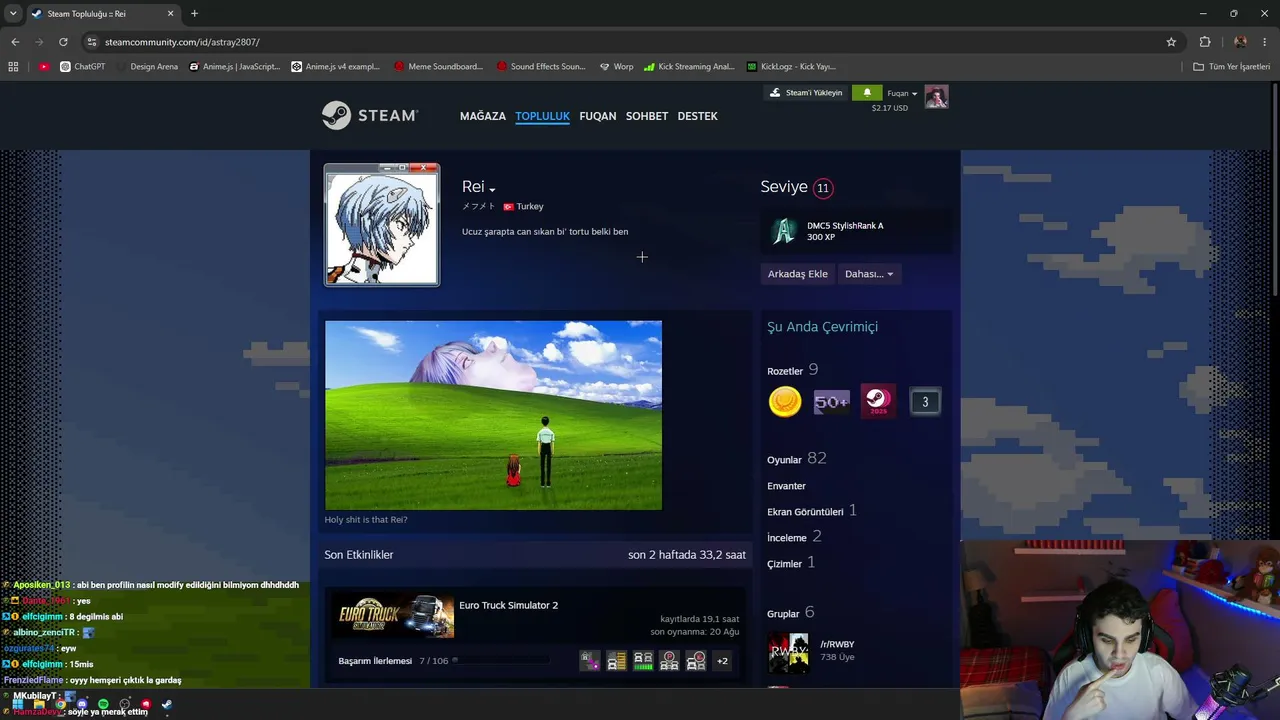This screenshot has height=720, width=1280.
Task: Show the +2 more achievements
Action: pos(722,661)
